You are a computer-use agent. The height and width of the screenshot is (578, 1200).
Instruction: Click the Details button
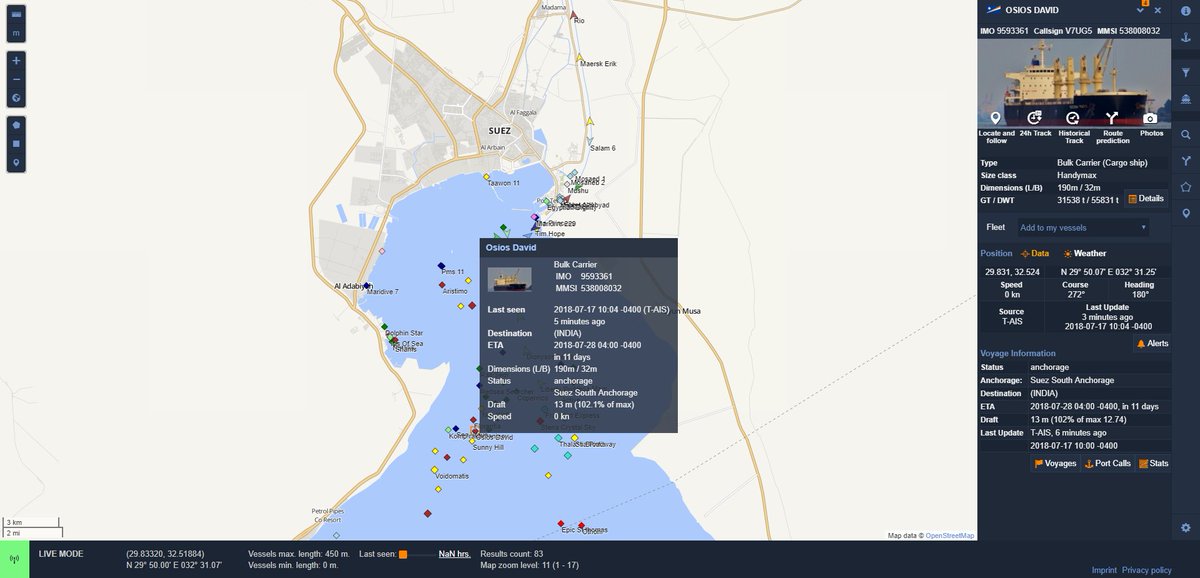point(1146,199)
